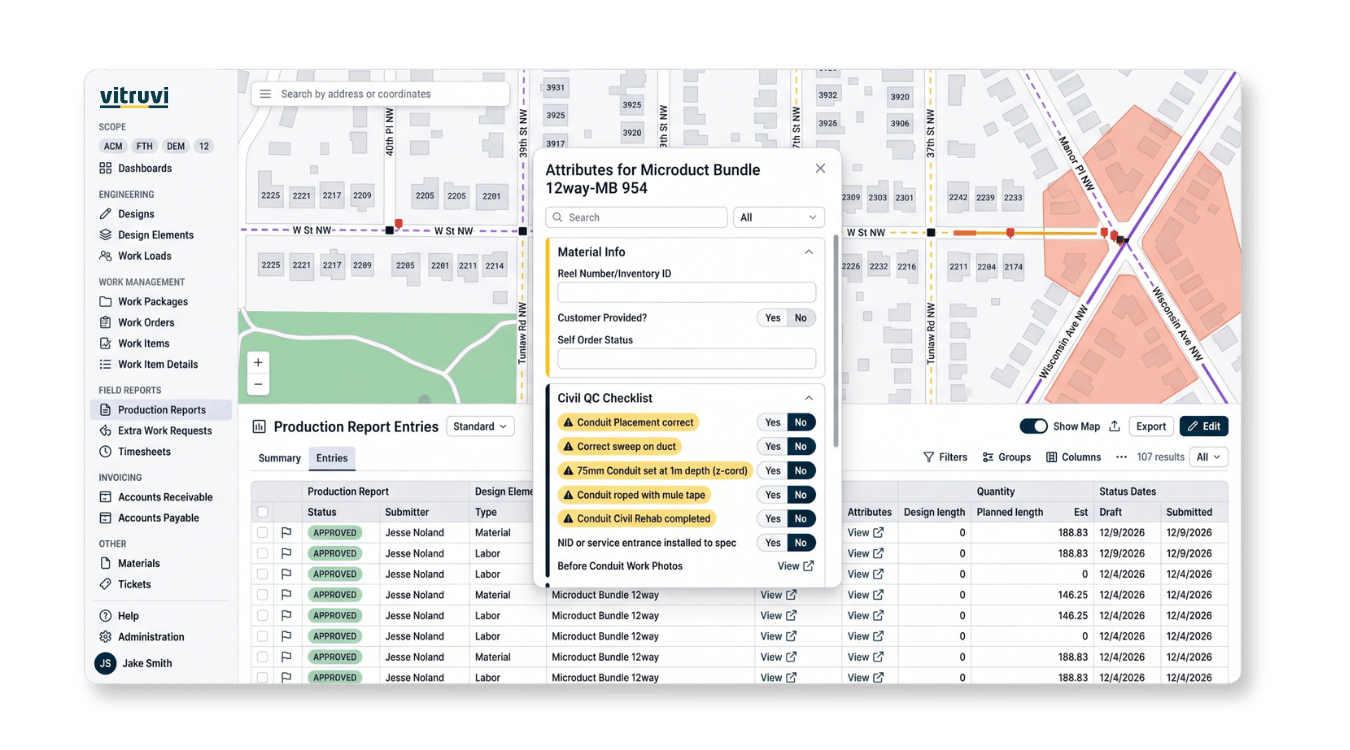Open the Filters button
This screenshot has height=750, width=1350.
[x=945, y=457]
